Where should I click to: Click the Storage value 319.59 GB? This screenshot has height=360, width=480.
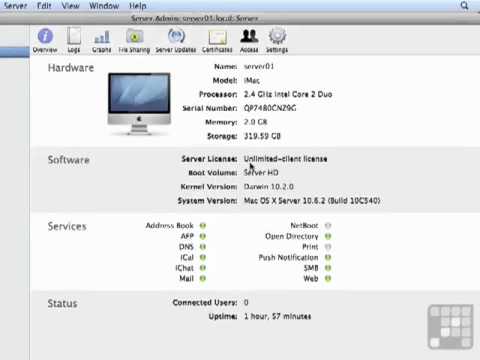click(262, 136)
